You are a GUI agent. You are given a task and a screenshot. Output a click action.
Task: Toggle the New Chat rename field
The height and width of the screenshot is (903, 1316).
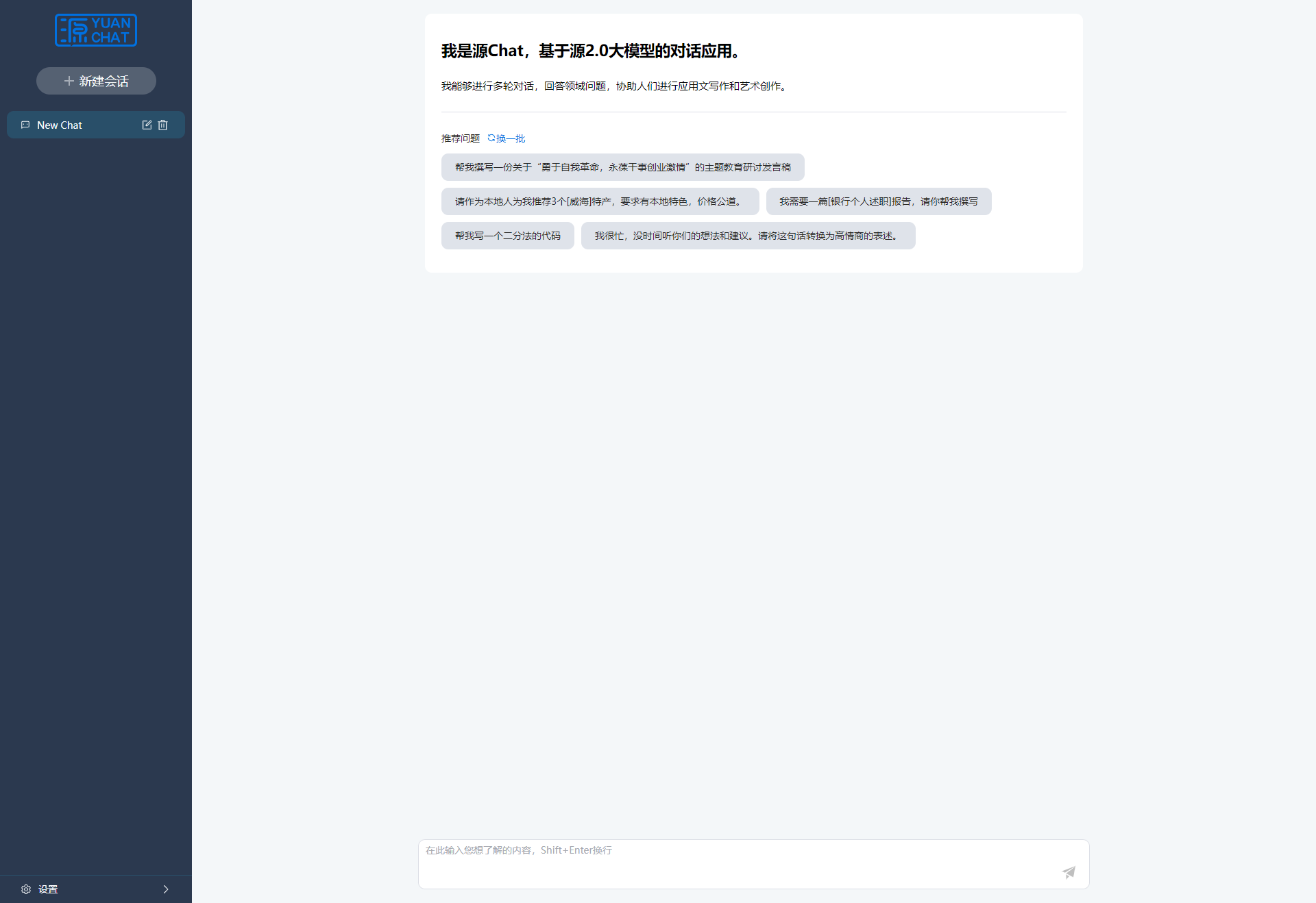pyautogui.click(x=148, y=125)
